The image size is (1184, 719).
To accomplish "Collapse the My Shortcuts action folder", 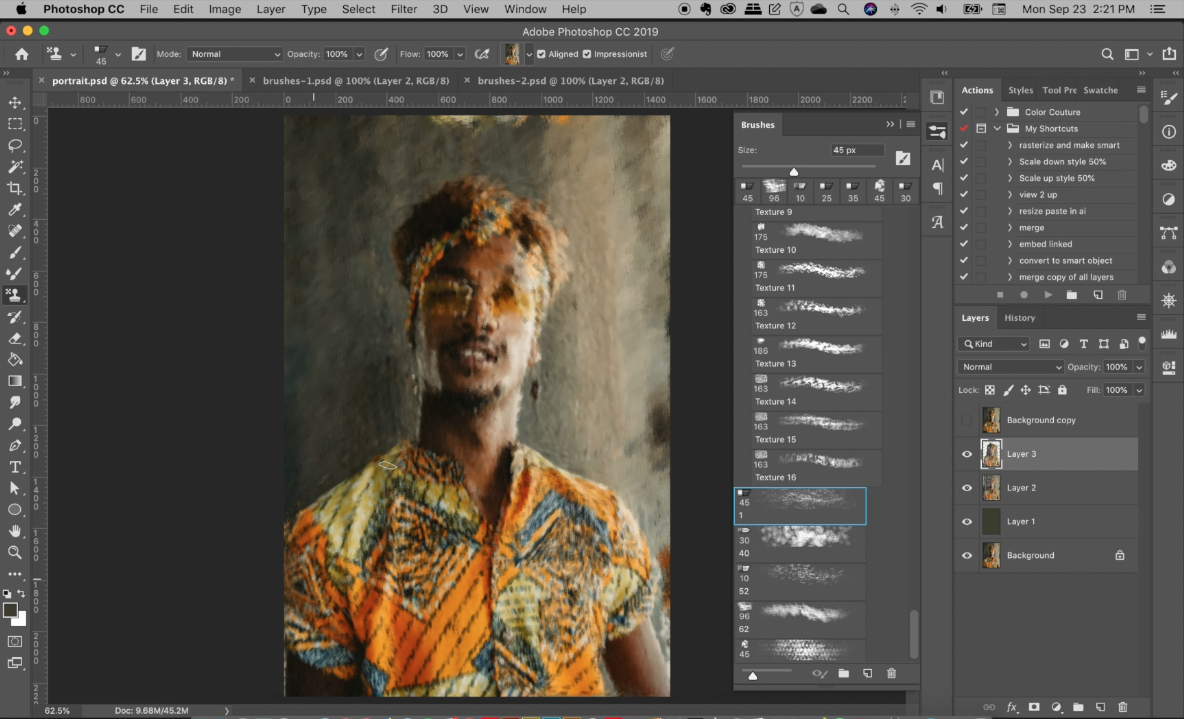I will [x=997, y=128].
